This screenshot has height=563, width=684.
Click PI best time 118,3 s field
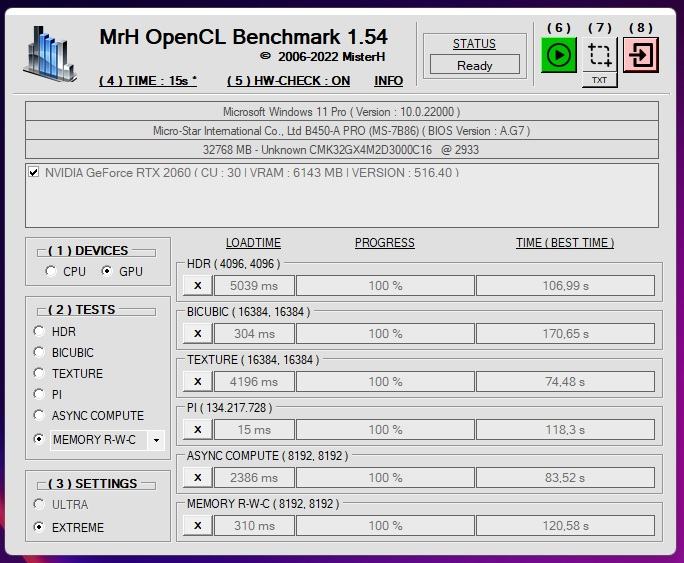[565, 430]
